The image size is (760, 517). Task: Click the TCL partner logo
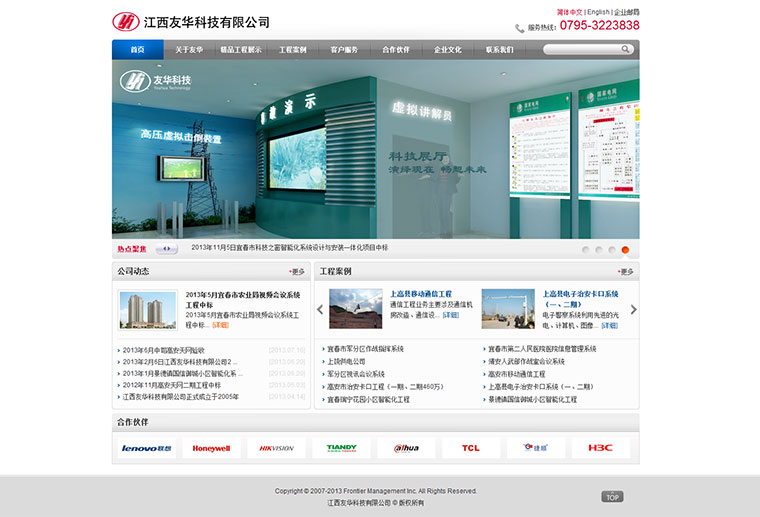point(471,448)
